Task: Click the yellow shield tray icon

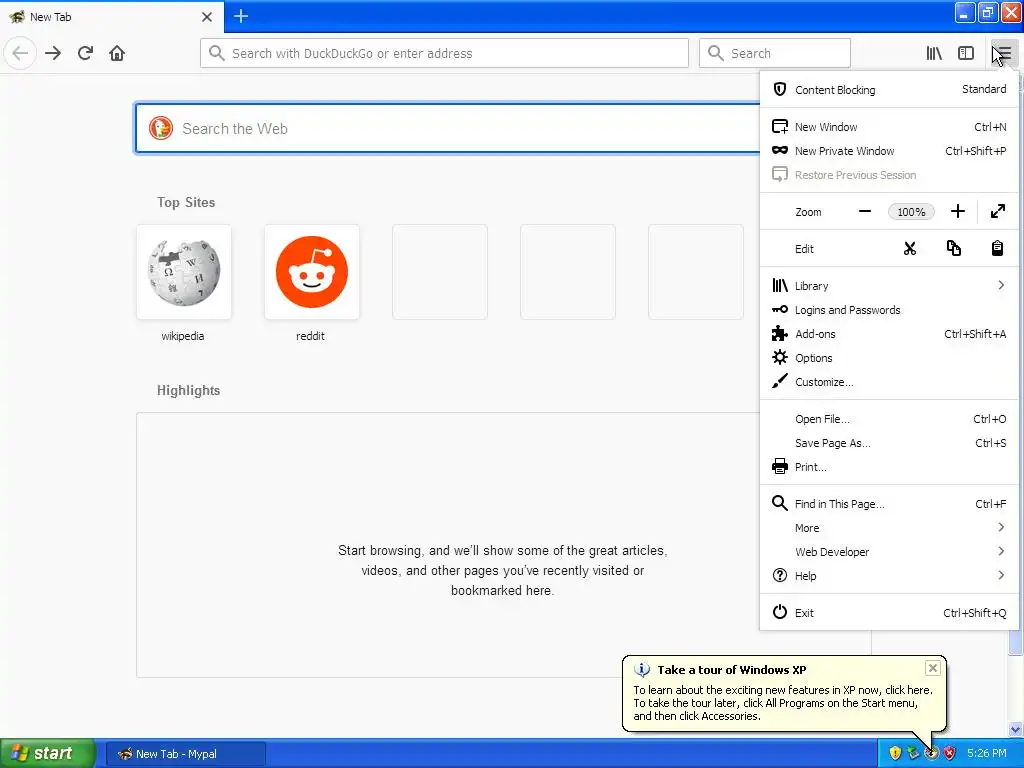Action: coord(895,753)
